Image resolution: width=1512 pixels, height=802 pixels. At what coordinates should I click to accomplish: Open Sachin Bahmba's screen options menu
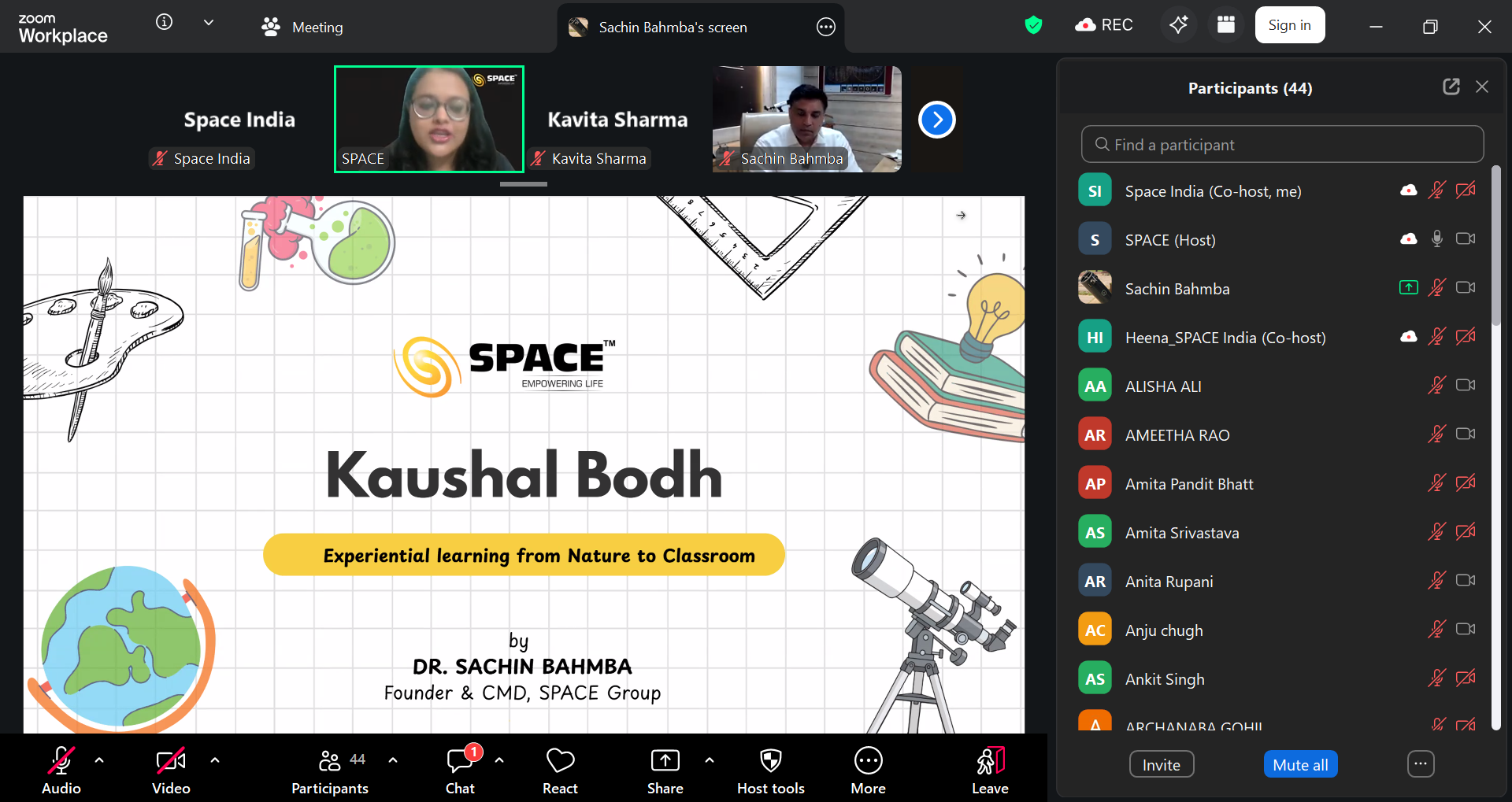click(825, 28)
